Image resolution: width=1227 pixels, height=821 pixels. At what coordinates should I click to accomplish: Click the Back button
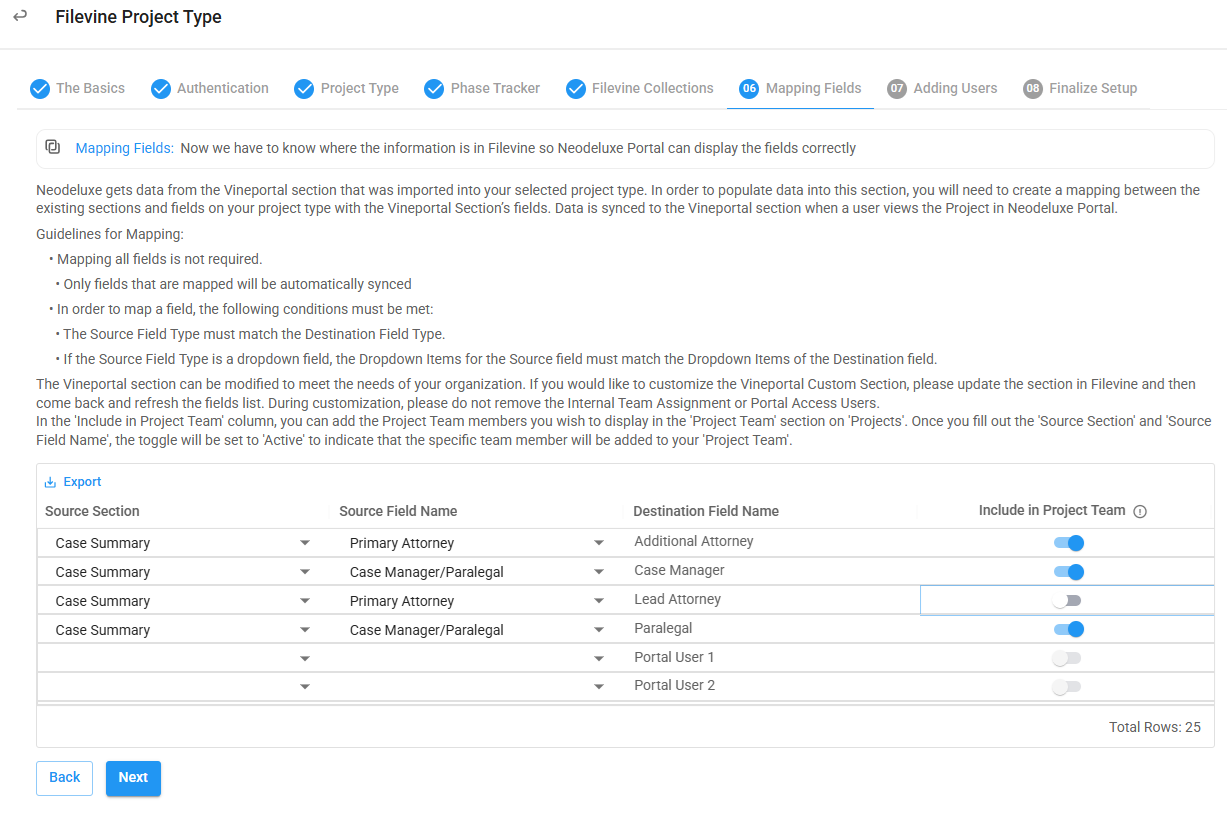click(65, 778)
